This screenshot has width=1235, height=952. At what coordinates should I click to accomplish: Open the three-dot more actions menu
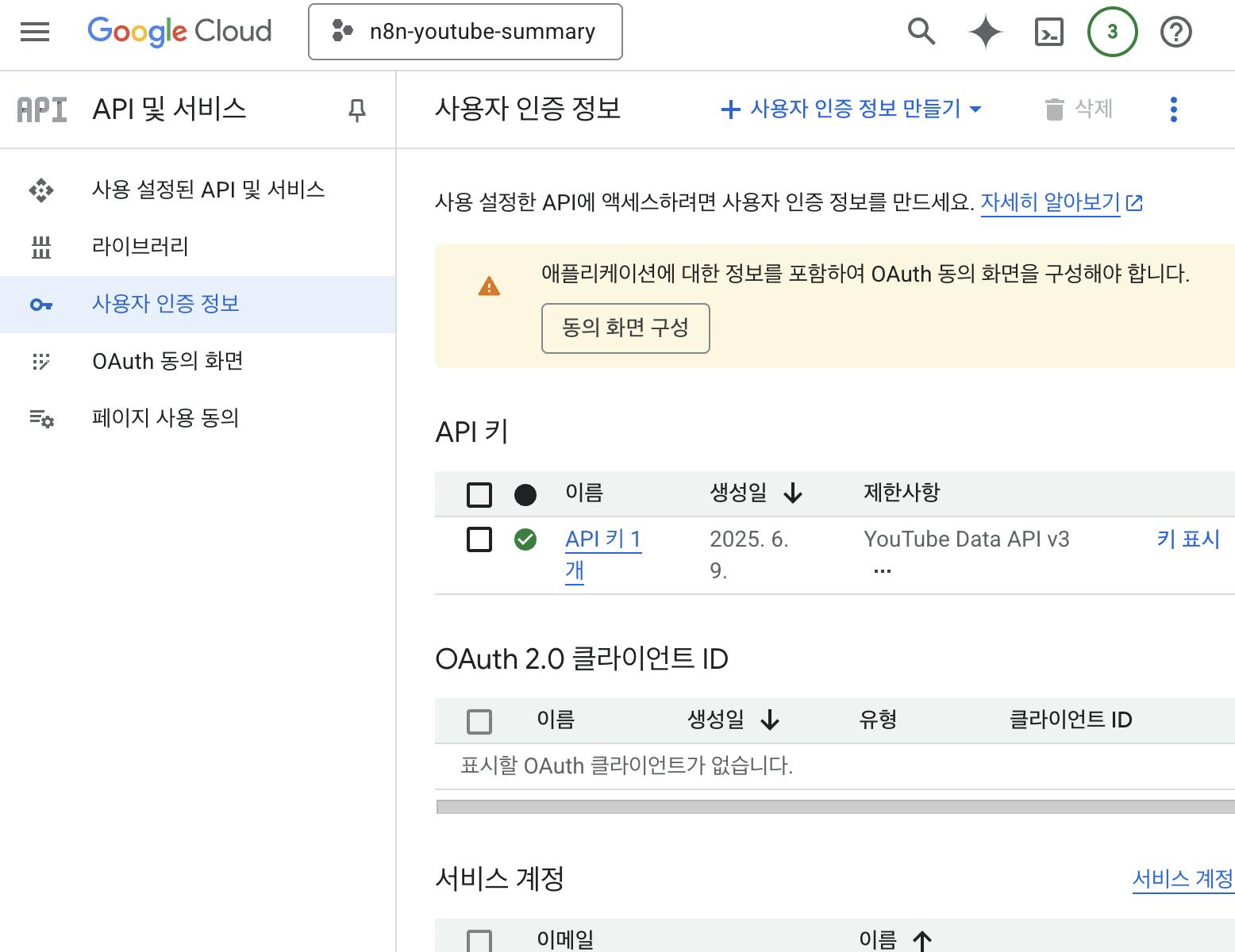(1173, 109)
